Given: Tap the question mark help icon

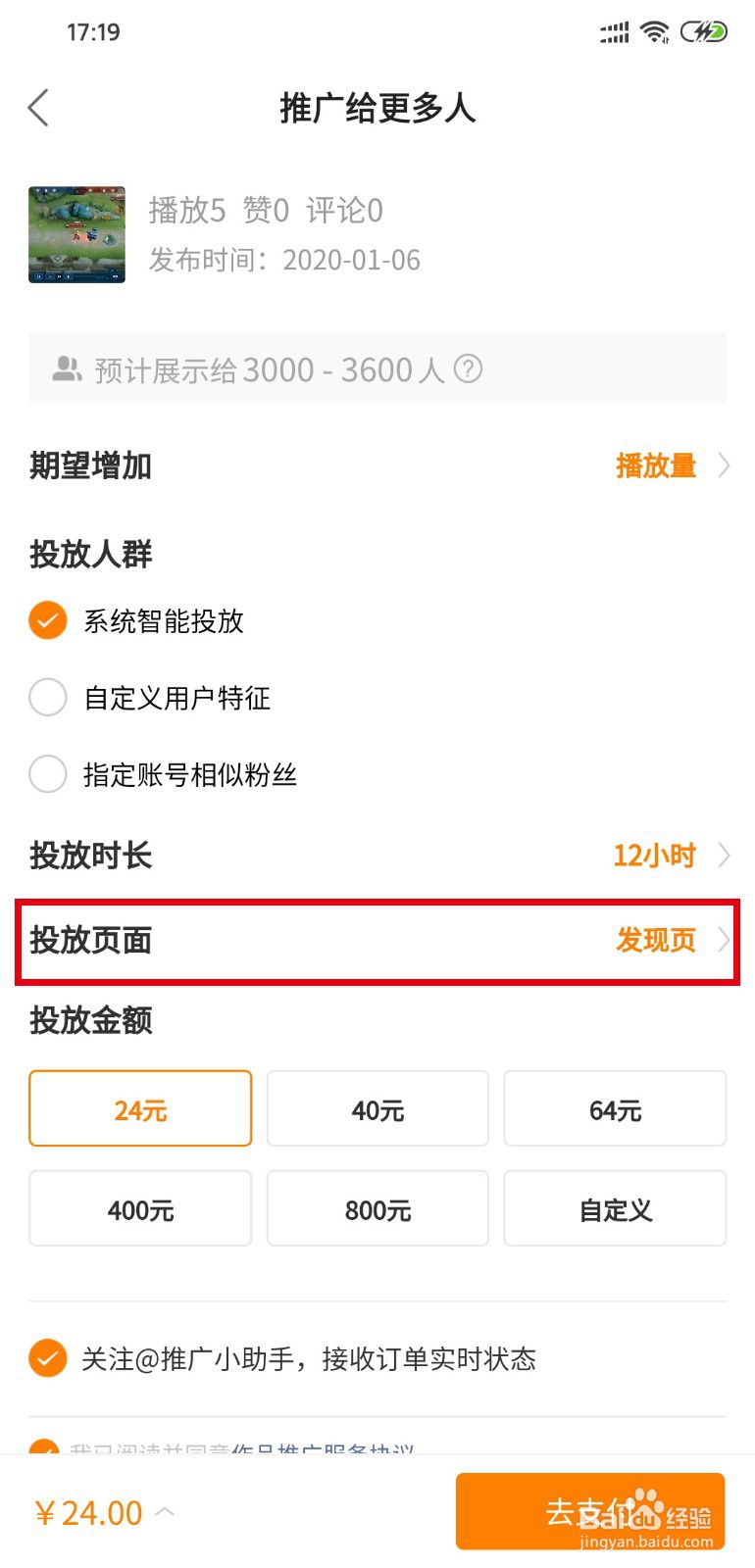Looking at the screenshot, I should point(469,369).
